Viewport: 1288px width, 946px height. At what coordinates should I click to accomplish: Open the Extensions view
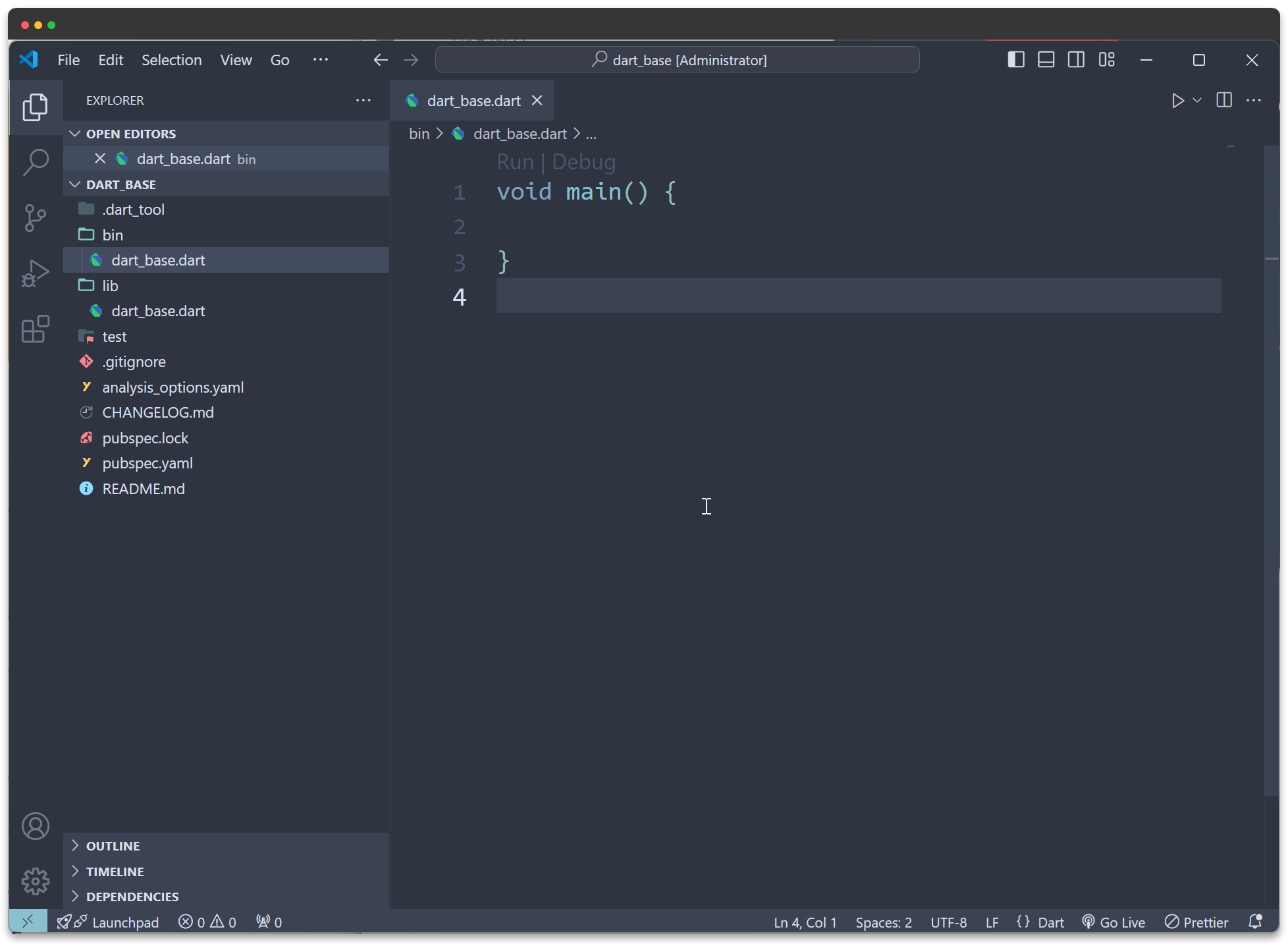36,329
